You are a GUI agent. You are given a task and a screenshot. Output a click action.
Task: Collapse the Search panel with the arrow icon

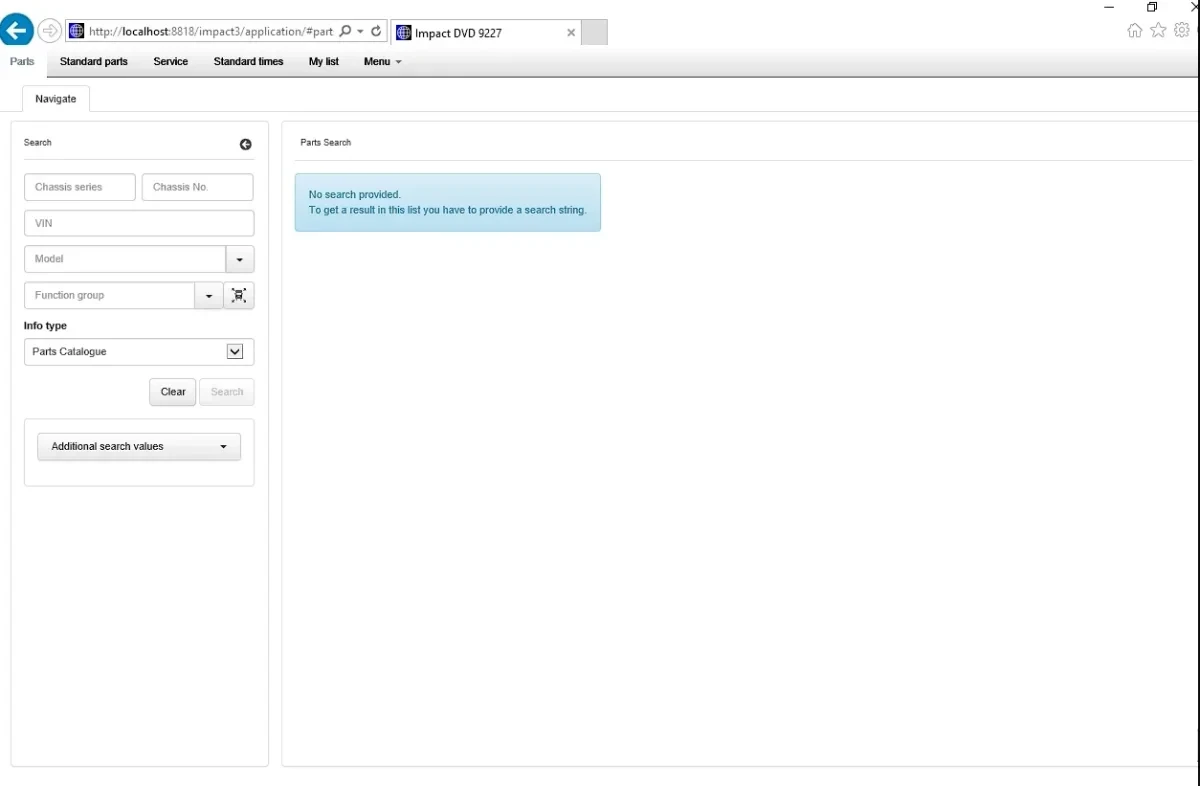[x=246, y=144]
